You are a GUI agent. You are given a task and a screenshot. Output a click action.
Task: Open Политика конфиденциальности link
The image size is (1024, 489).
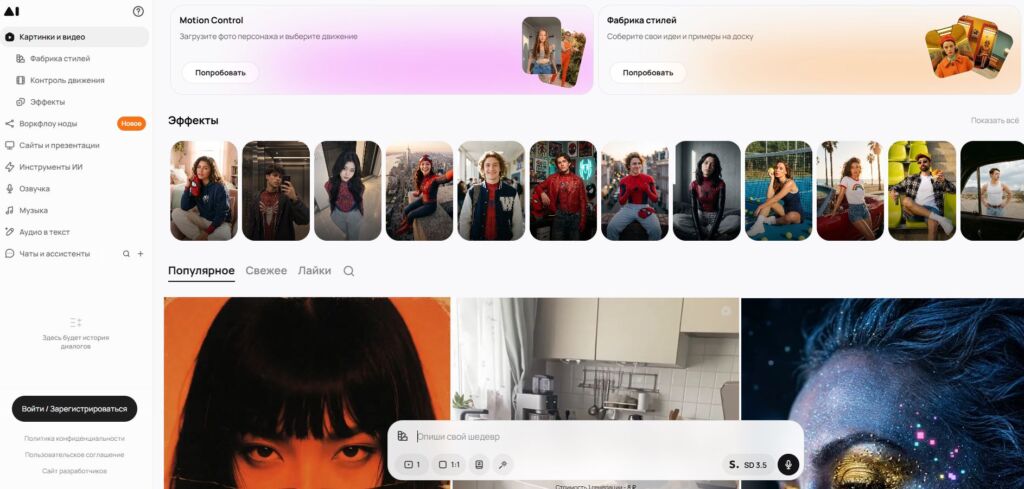pos(74,439)
